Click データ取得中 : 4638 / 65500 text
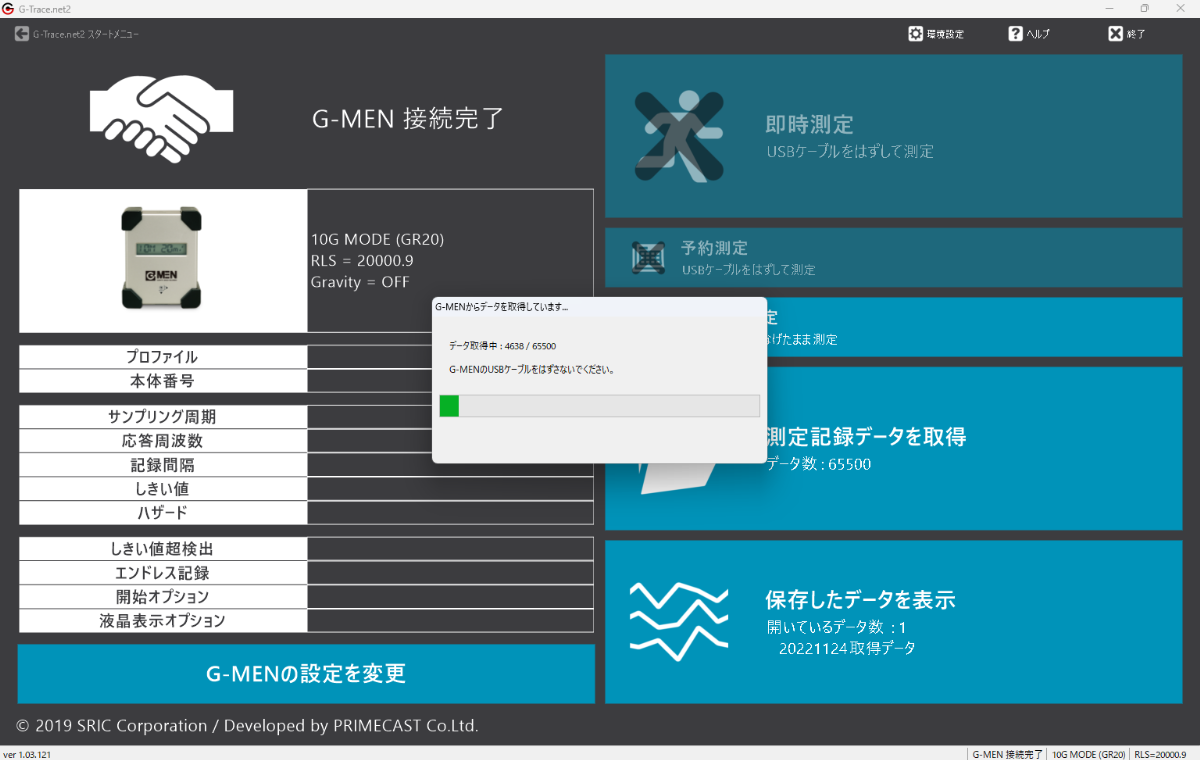This screenshot has height=760, width=1200. pyautogui.click(x=502, y=345)
